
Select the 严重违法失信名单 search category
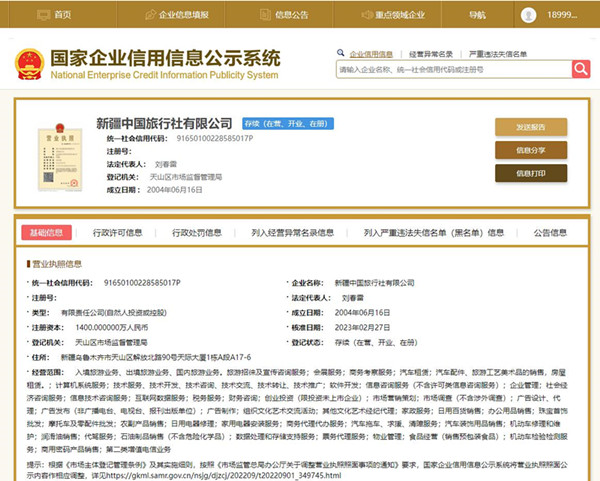(x=498, y=54)
